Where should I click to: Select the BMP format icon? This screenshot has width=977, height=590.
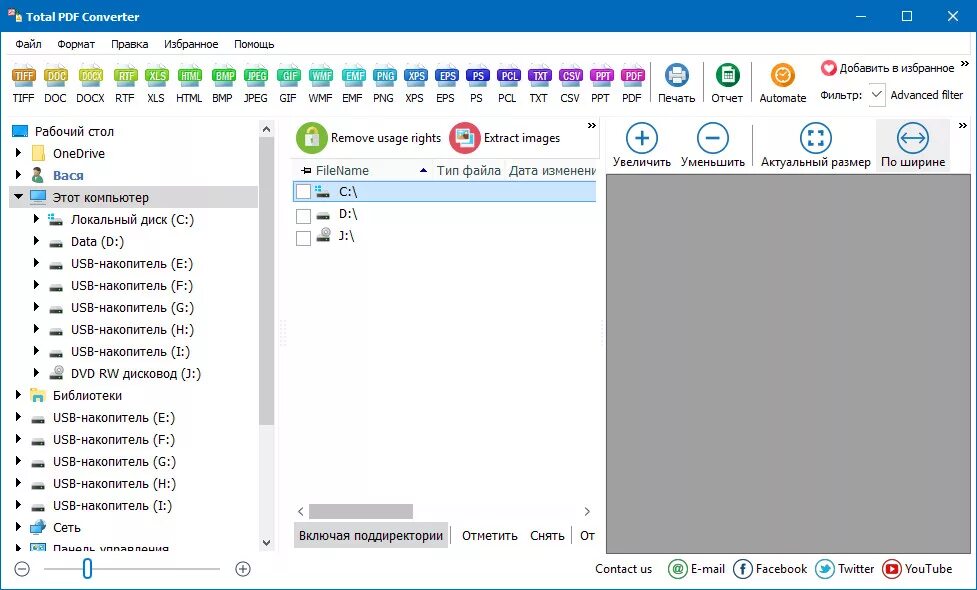tap(222, 76)
